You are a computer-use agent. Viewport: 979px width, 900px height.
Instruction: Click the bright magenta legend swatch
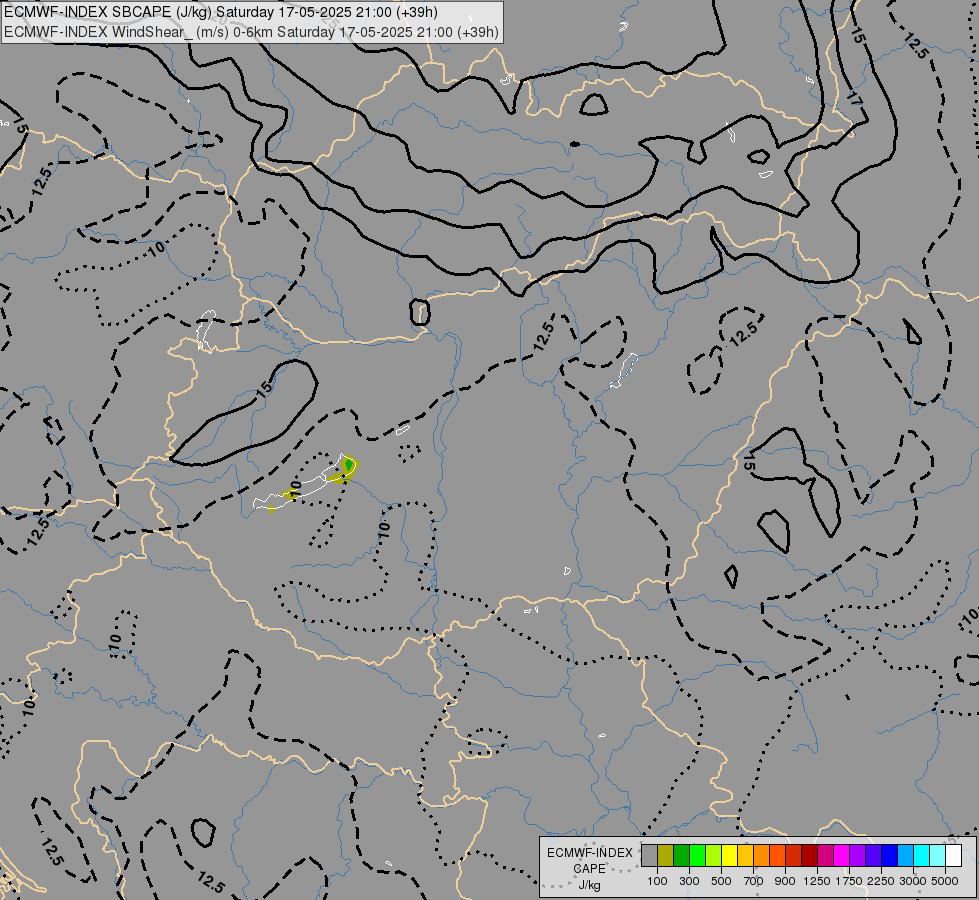pos(842,856)
